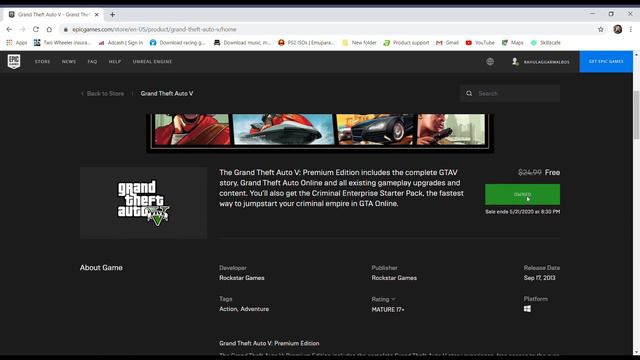
Task: Click the GET EPIC GAMES button
Action: coord(606,62)
